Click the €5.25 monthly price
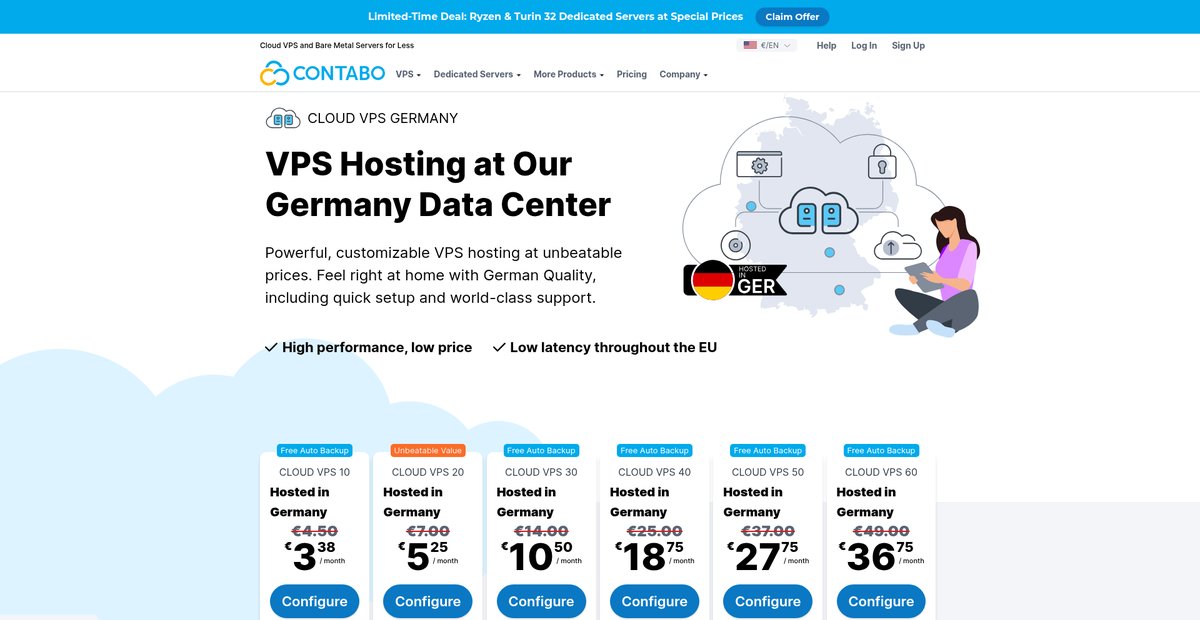The width and height of the screenshot is (1200, 620). 428,557
